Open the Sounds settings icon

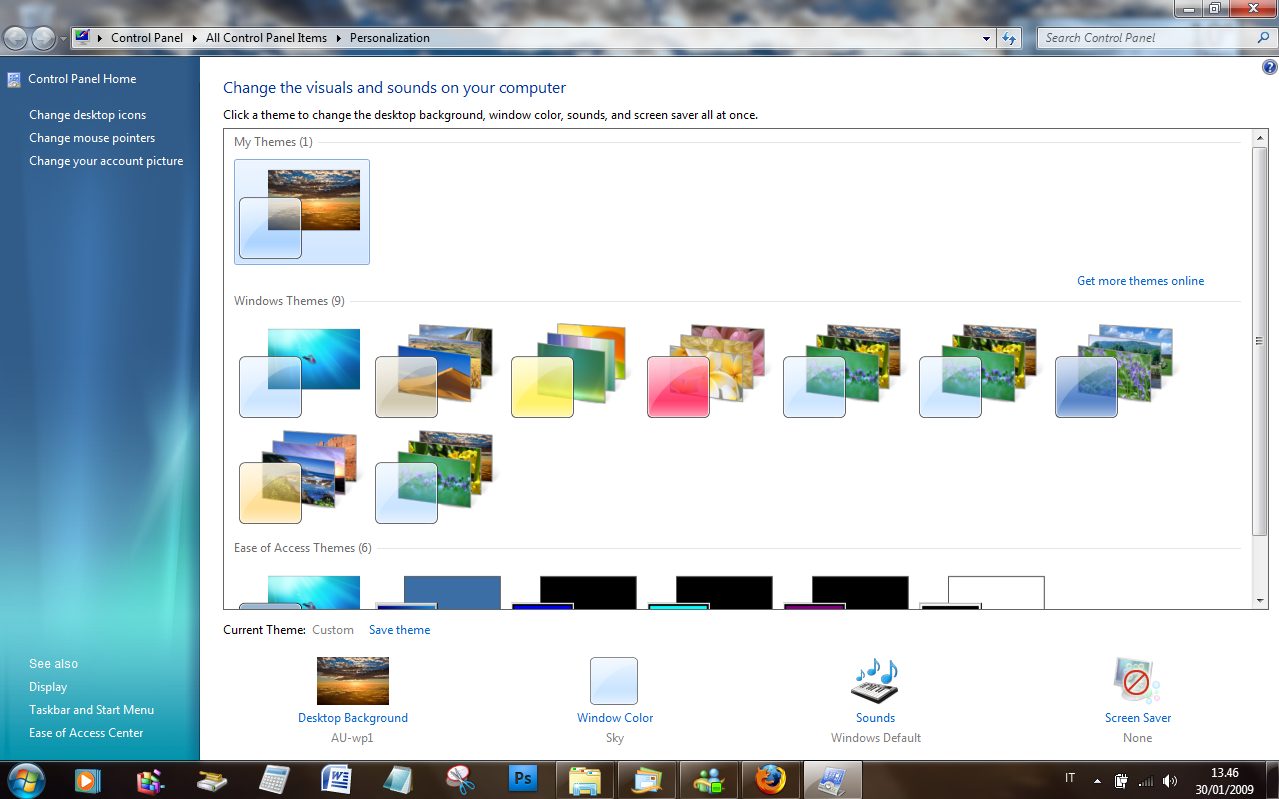point(875,681)
